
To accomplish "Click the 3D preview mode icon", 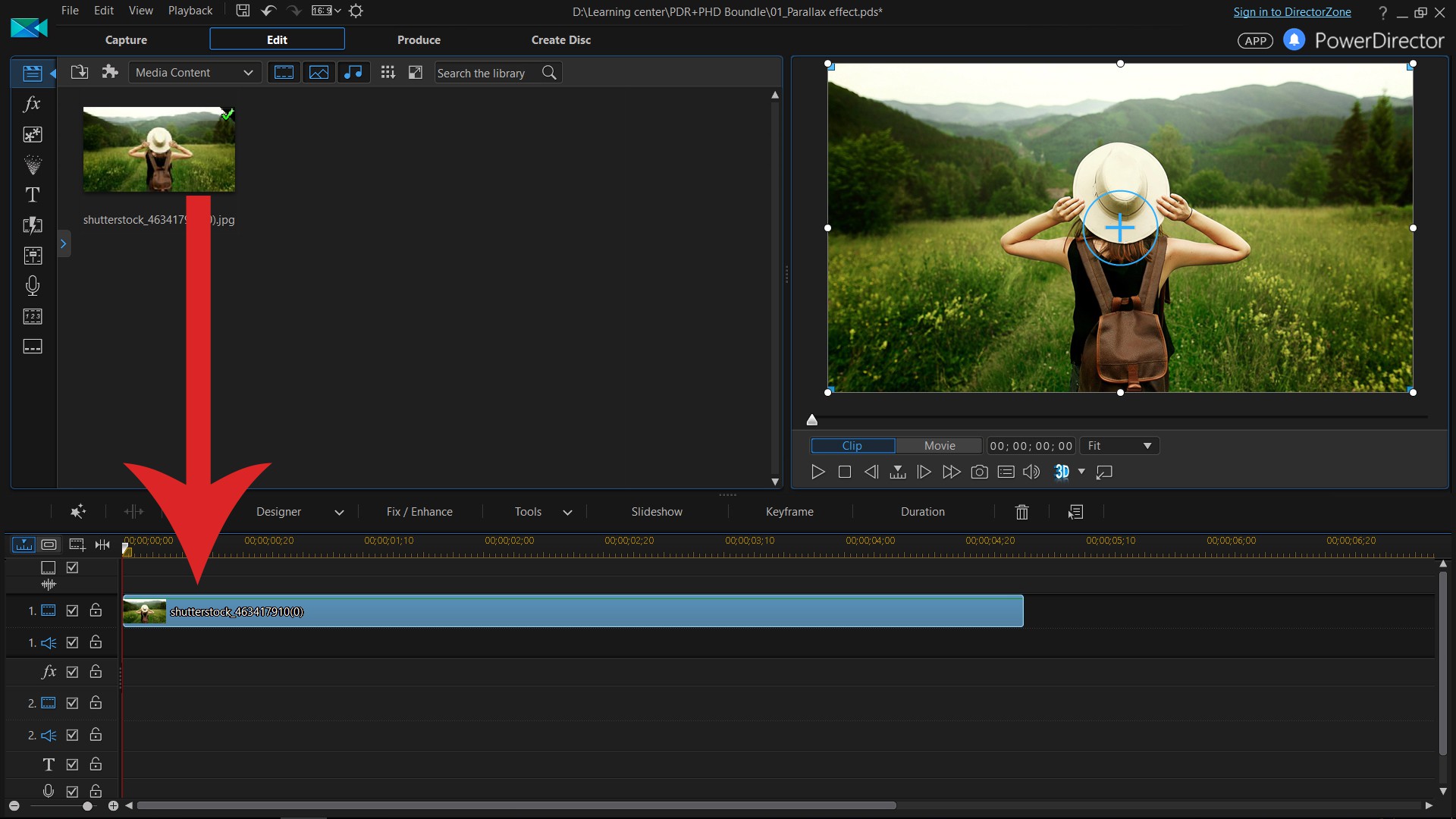I will click(x=1062, y=472).
